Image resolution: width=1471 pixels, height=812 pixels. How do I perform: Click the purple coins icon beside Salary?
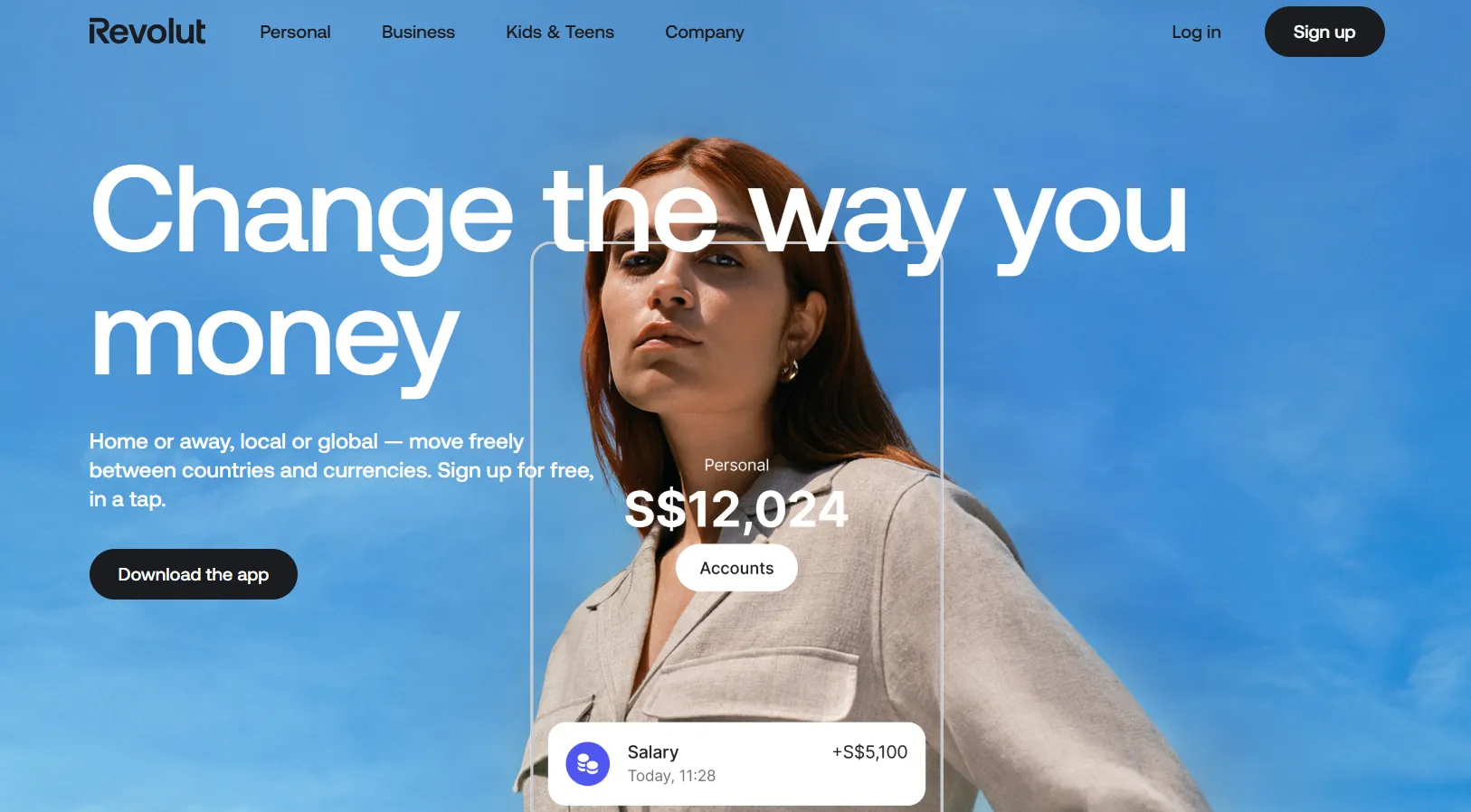pyautogui.click(x=588, y=764)
